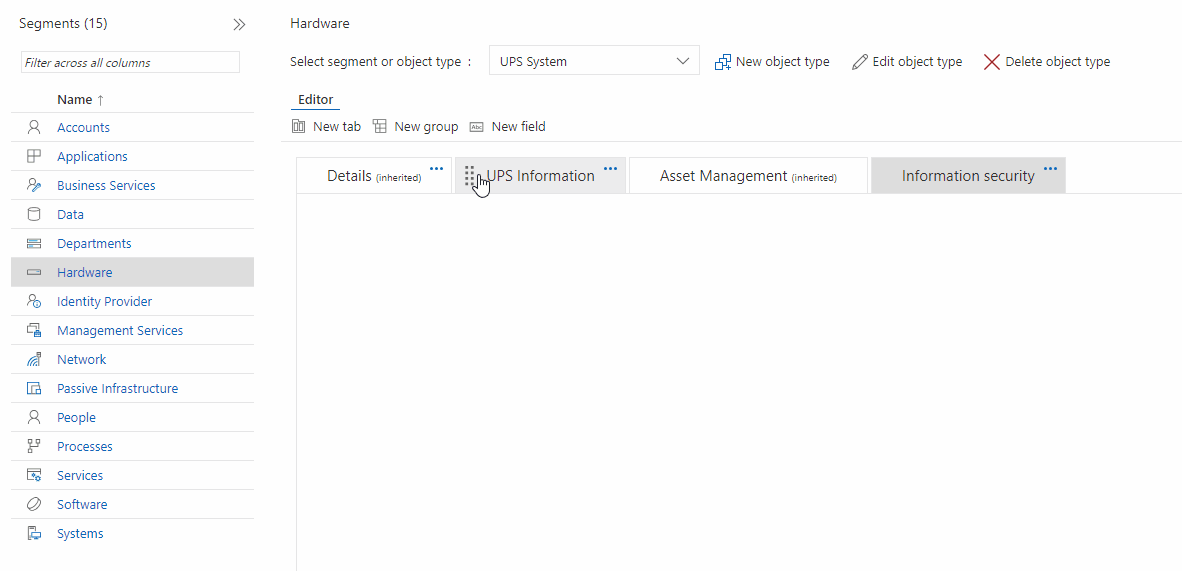This screenshot has height=571, width=1182.
Task: Click the Accounts segment person icon
Action: click(33, 127)
